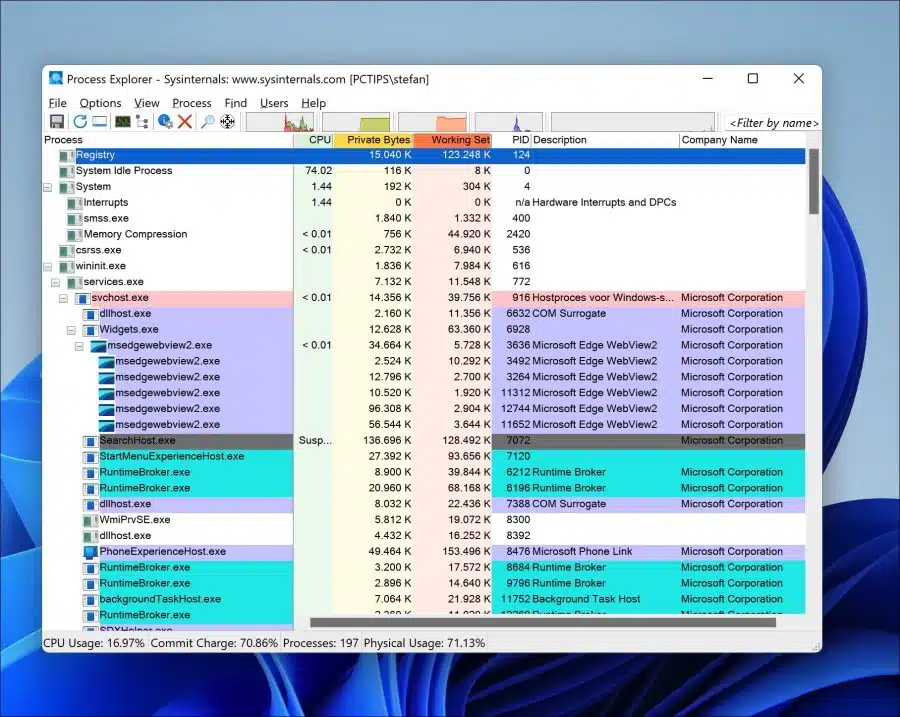The image size is (900, 717).
Task: Sort by Private Bytes column header
Action: (373, 139)
